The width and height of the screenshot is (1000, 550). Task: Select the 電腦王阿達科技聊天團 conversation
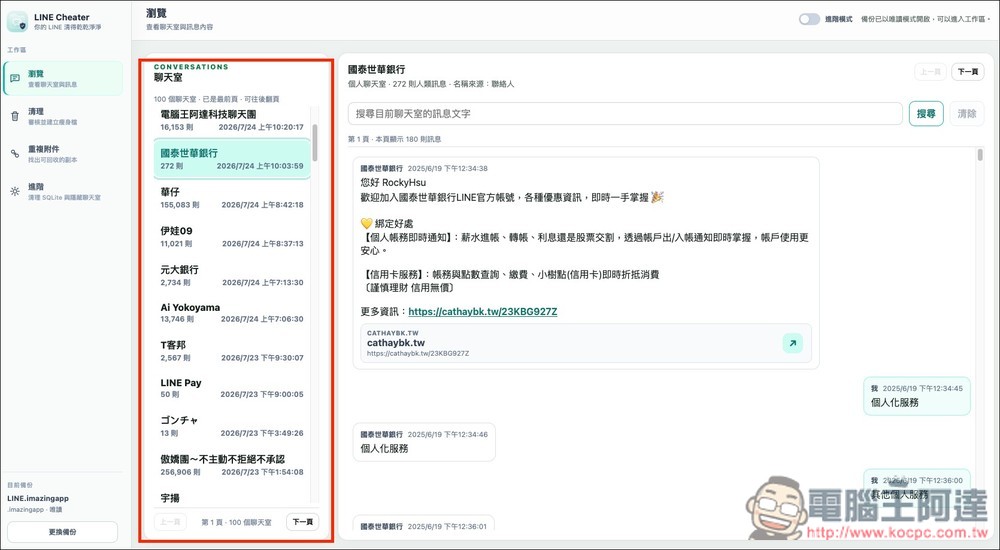[232, 120]
